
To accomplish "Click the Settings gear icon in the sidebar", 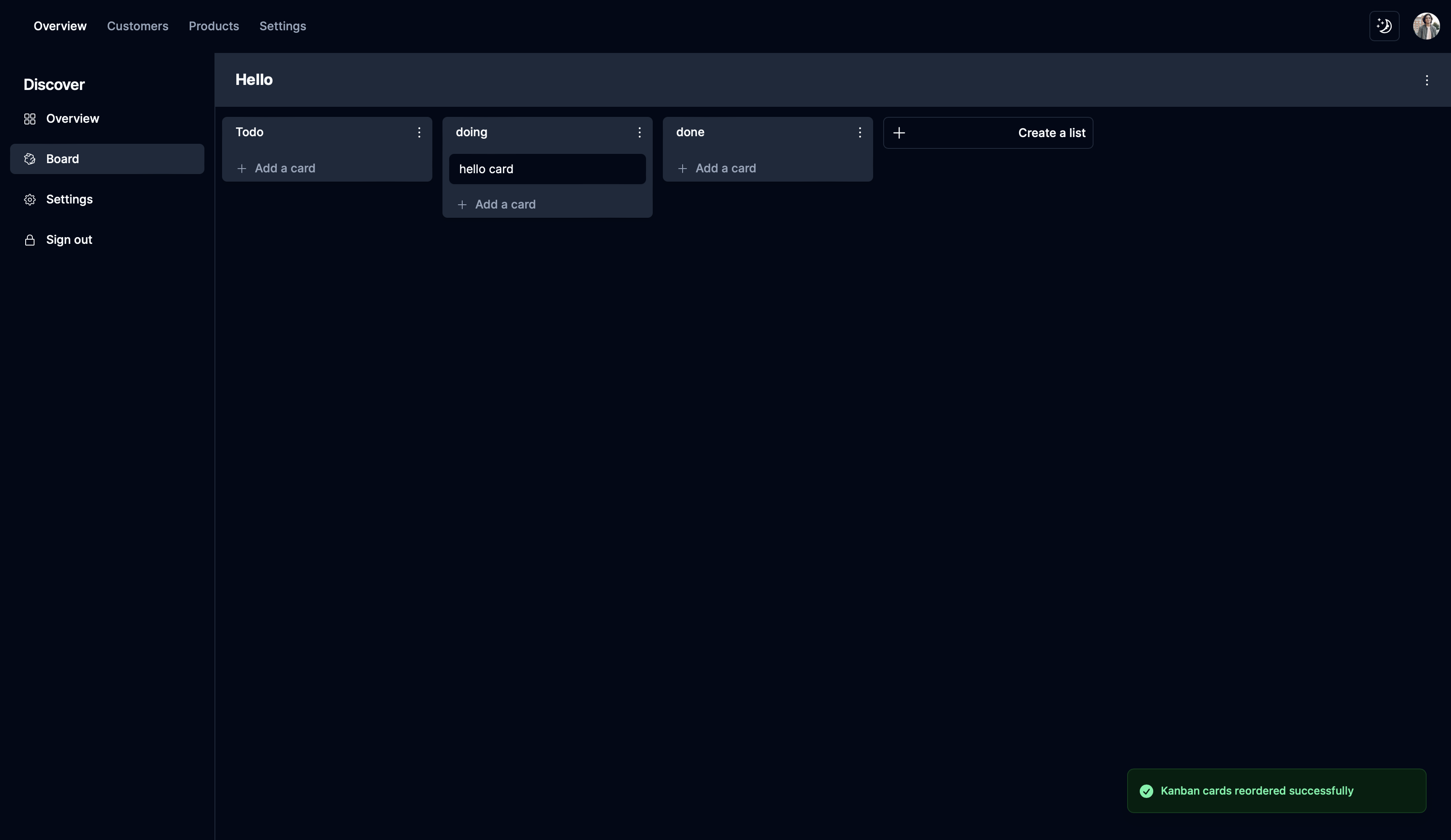I will tap(30, 199).
